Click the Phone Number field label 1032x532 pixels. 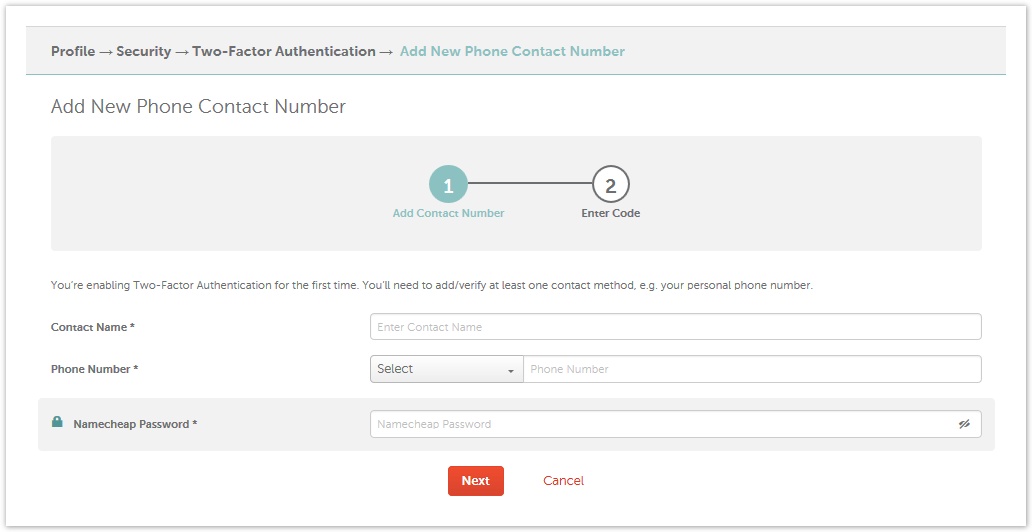click(x=95, y=369)
